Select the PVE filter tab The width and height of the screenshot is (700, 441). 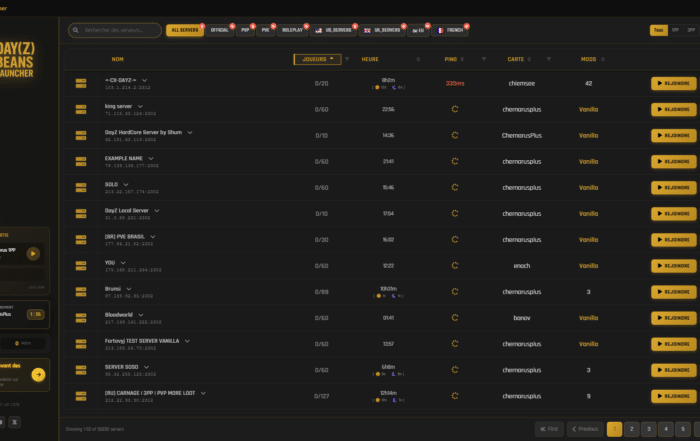pyautogui.click(x=265, y=30)
